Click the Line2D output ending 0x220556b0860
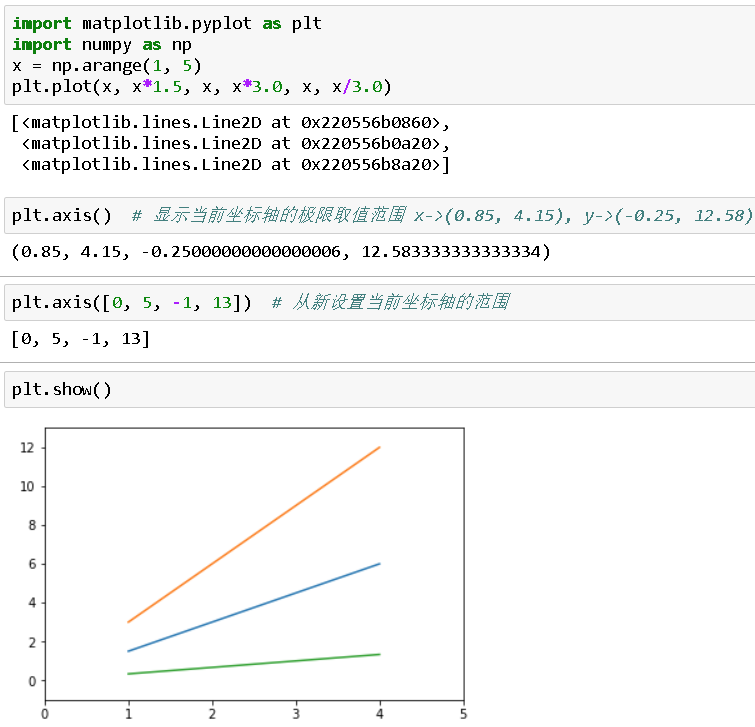The height and width of the screenshot is (727, 755). coord(231,123)
